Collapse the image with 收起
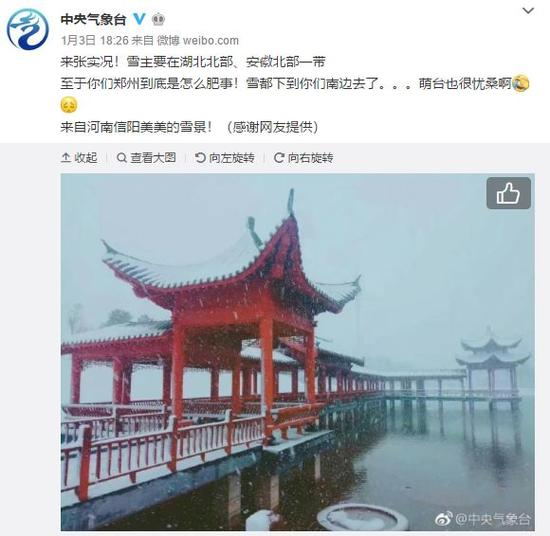Viewport: 550px width, 536px height. tap(79, 158)
